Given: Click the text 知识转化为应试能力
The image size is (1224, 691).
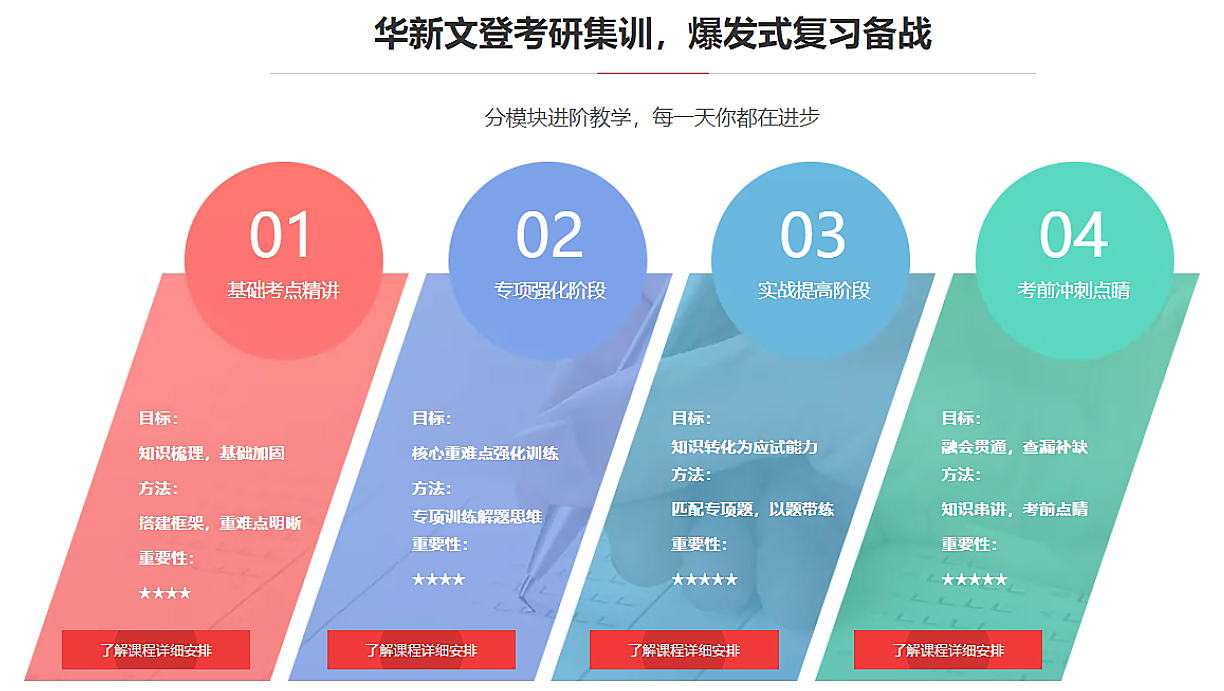Looking at the screenshot, I should point(744,446).
